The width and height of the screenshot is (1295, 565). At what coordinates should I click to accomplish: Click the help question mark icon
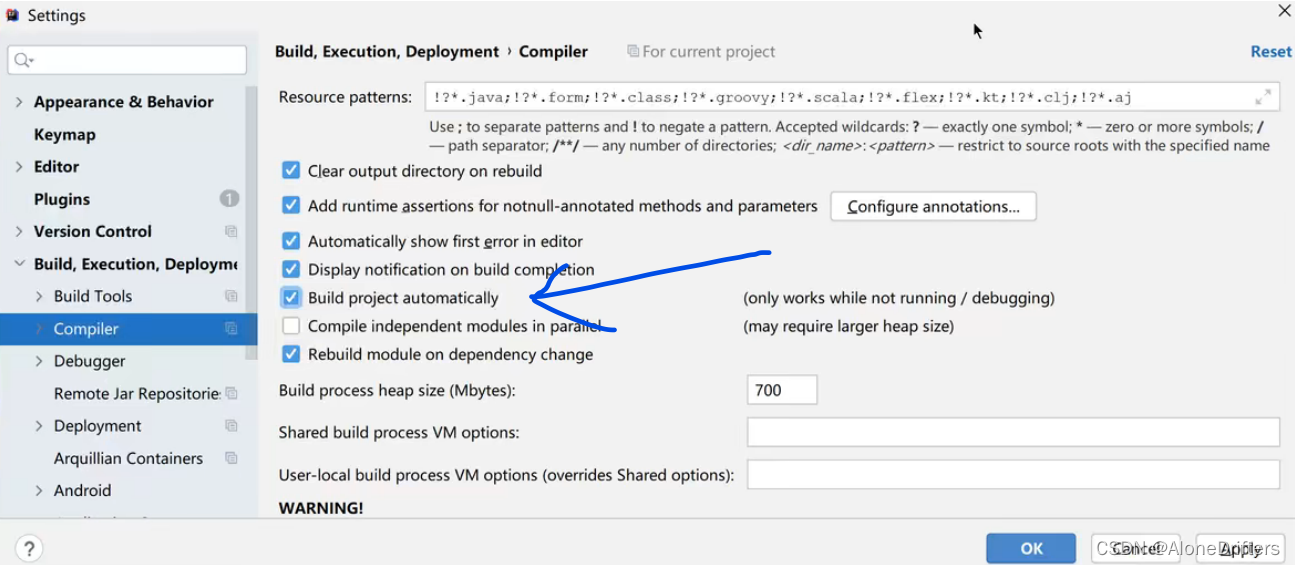pyautogui.click(x=29, y=548)
